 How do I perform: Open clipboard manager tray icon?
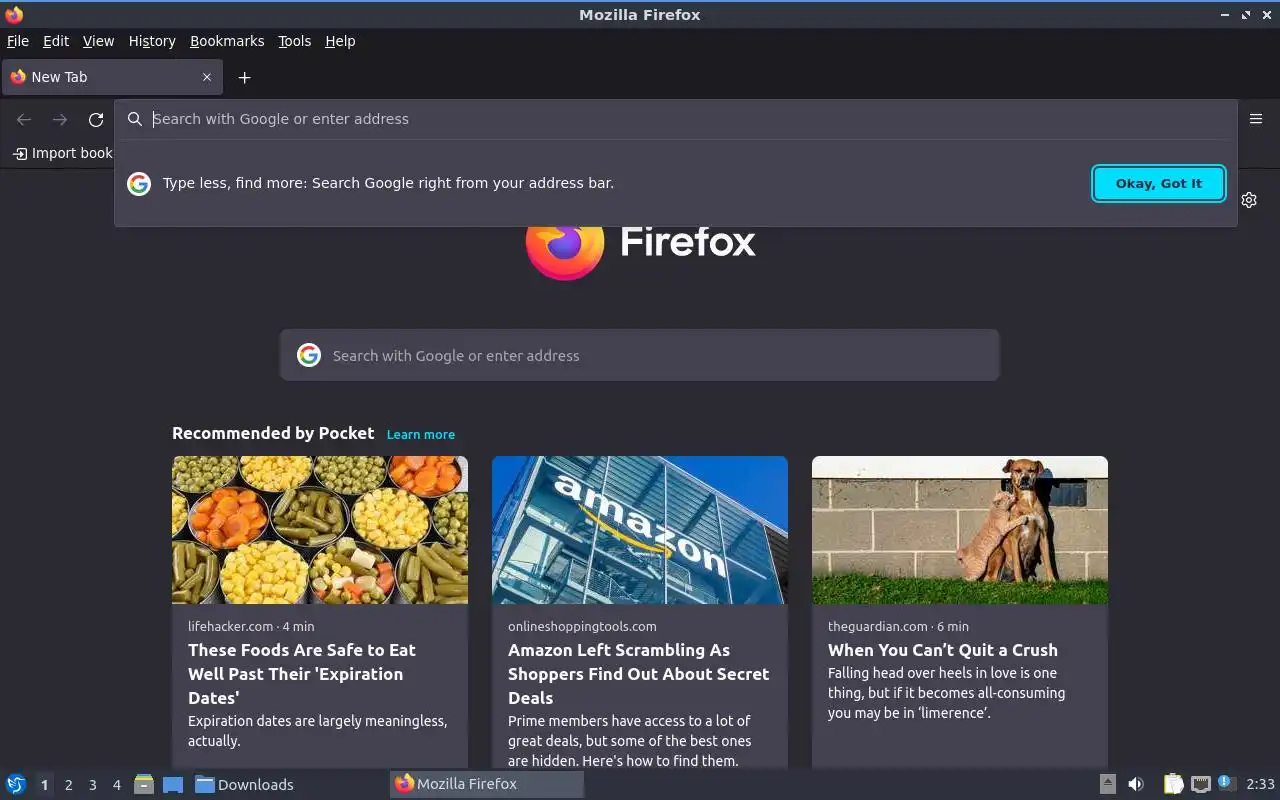coord(1173,784)
